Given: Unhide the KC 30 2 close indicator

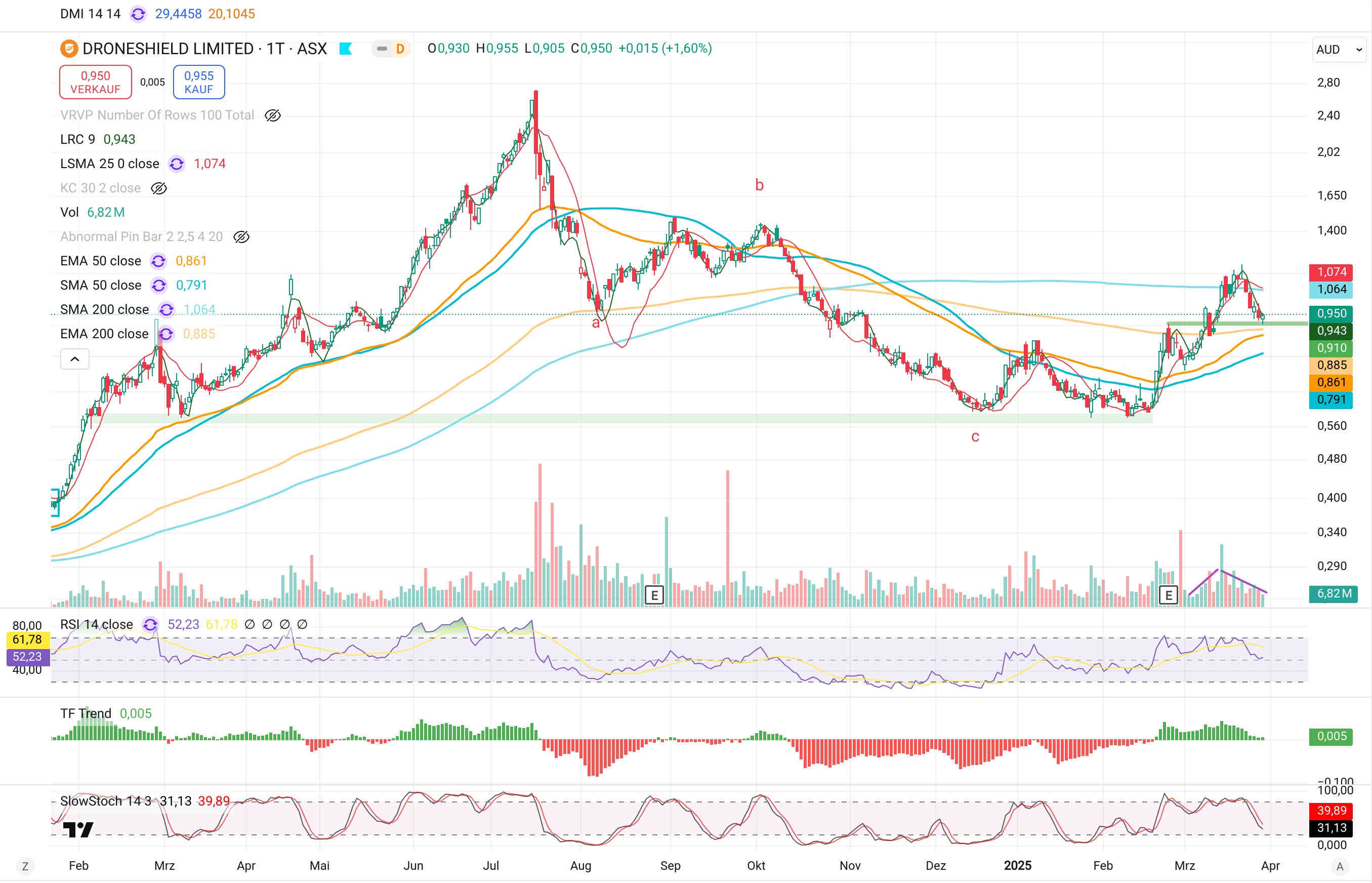Looking at the screenshot, I should [x=159, y=188].
